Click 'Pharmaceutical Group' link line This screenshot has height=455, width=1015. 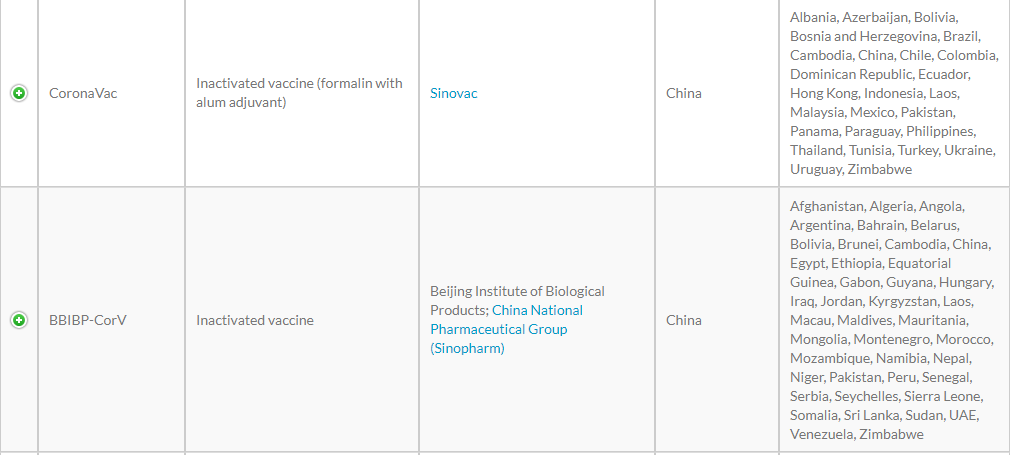point(498,329)
